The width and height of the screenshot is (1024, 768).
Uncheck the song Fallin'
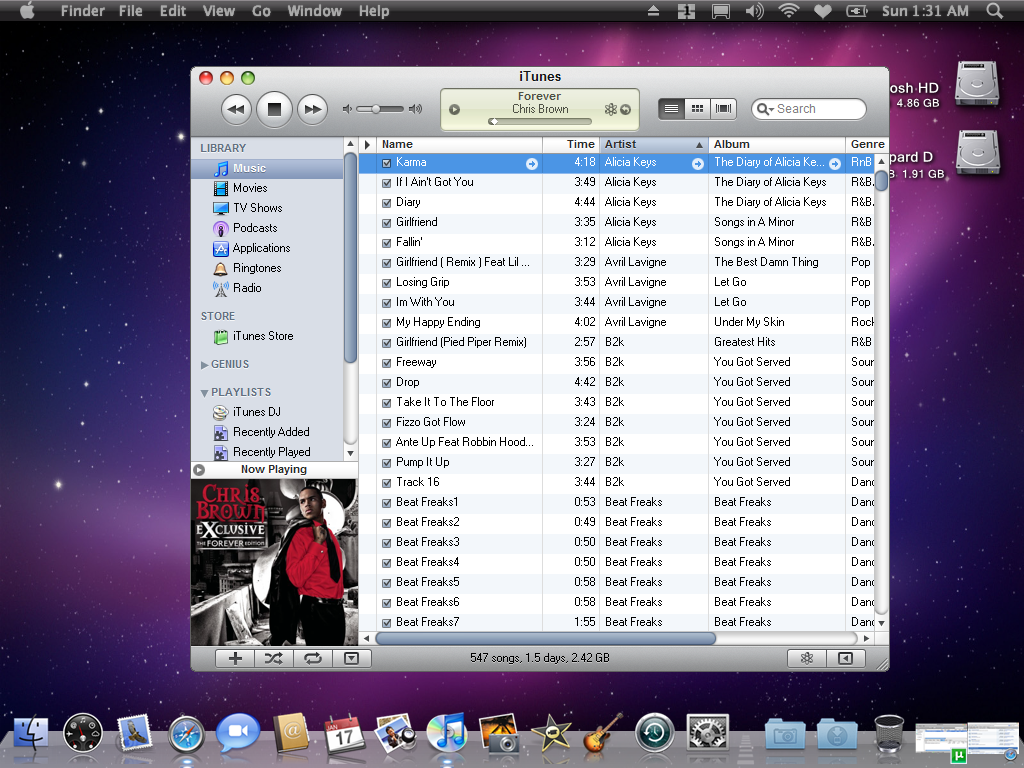(x=387, y=243)
